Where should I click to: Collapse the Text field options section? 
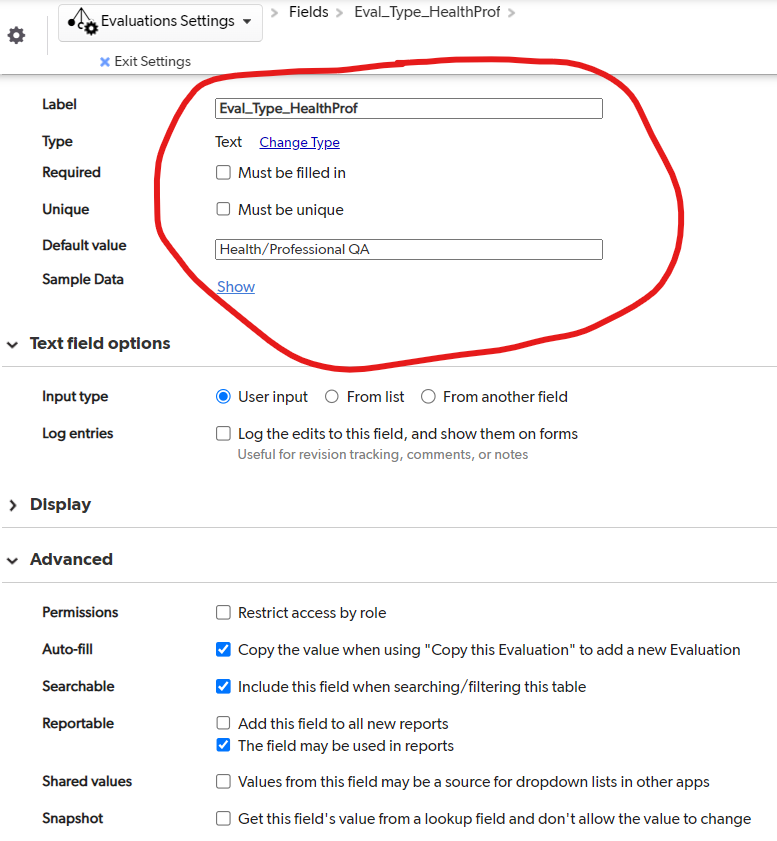click(x=12, y=344)
